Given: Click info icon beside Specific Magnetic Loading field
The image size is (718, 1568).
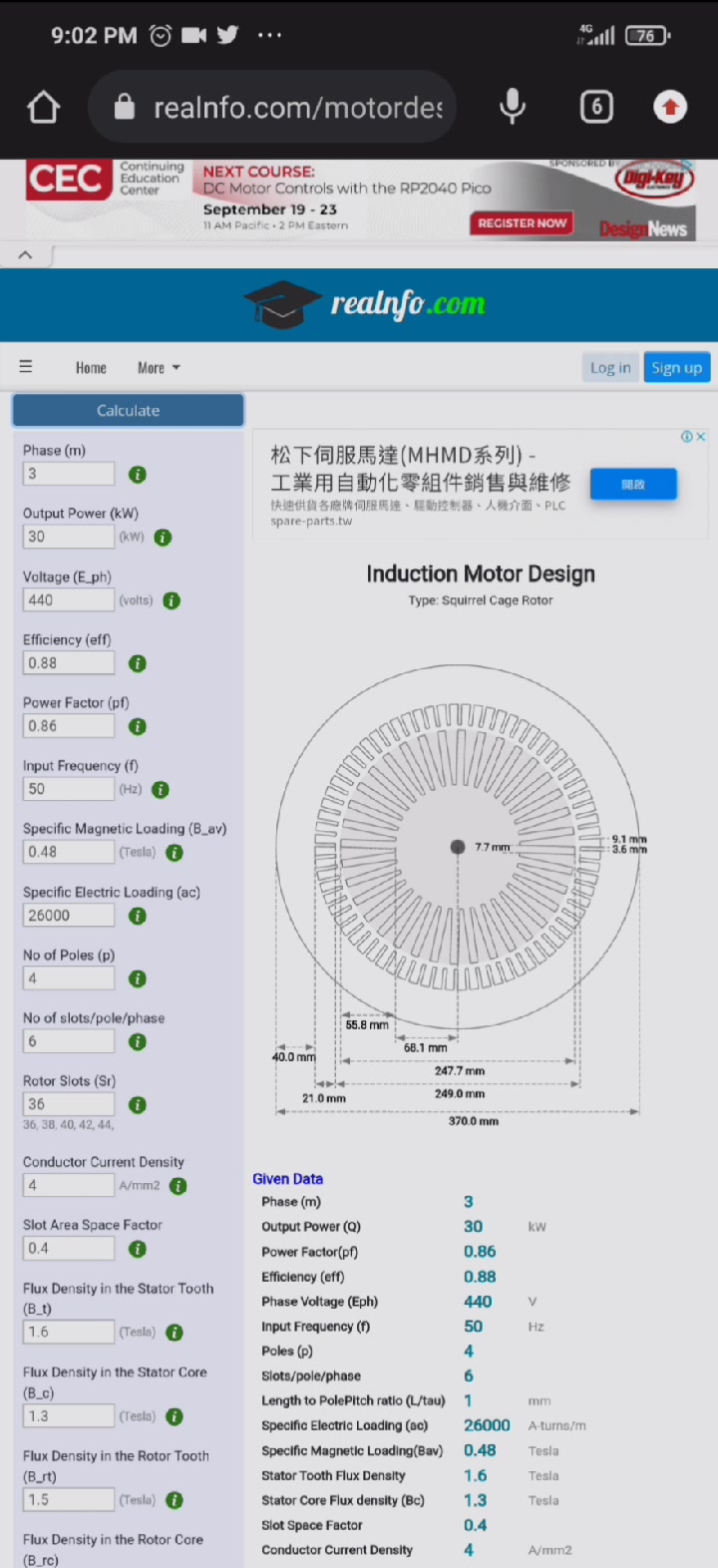Looking at the screenshot, I should coord(175,853).
